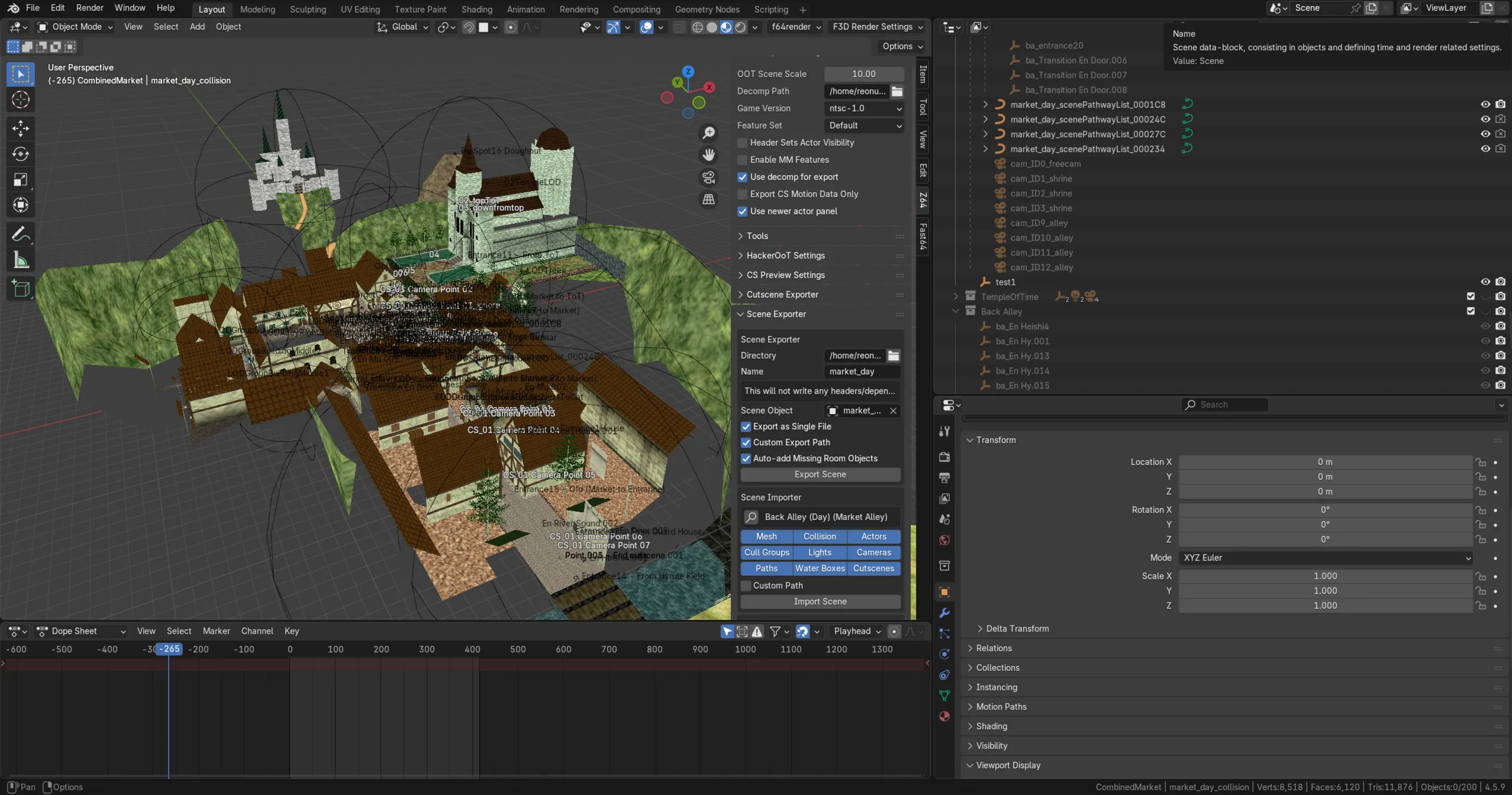
Task: Select the Rotate tool
Action: 21,154
